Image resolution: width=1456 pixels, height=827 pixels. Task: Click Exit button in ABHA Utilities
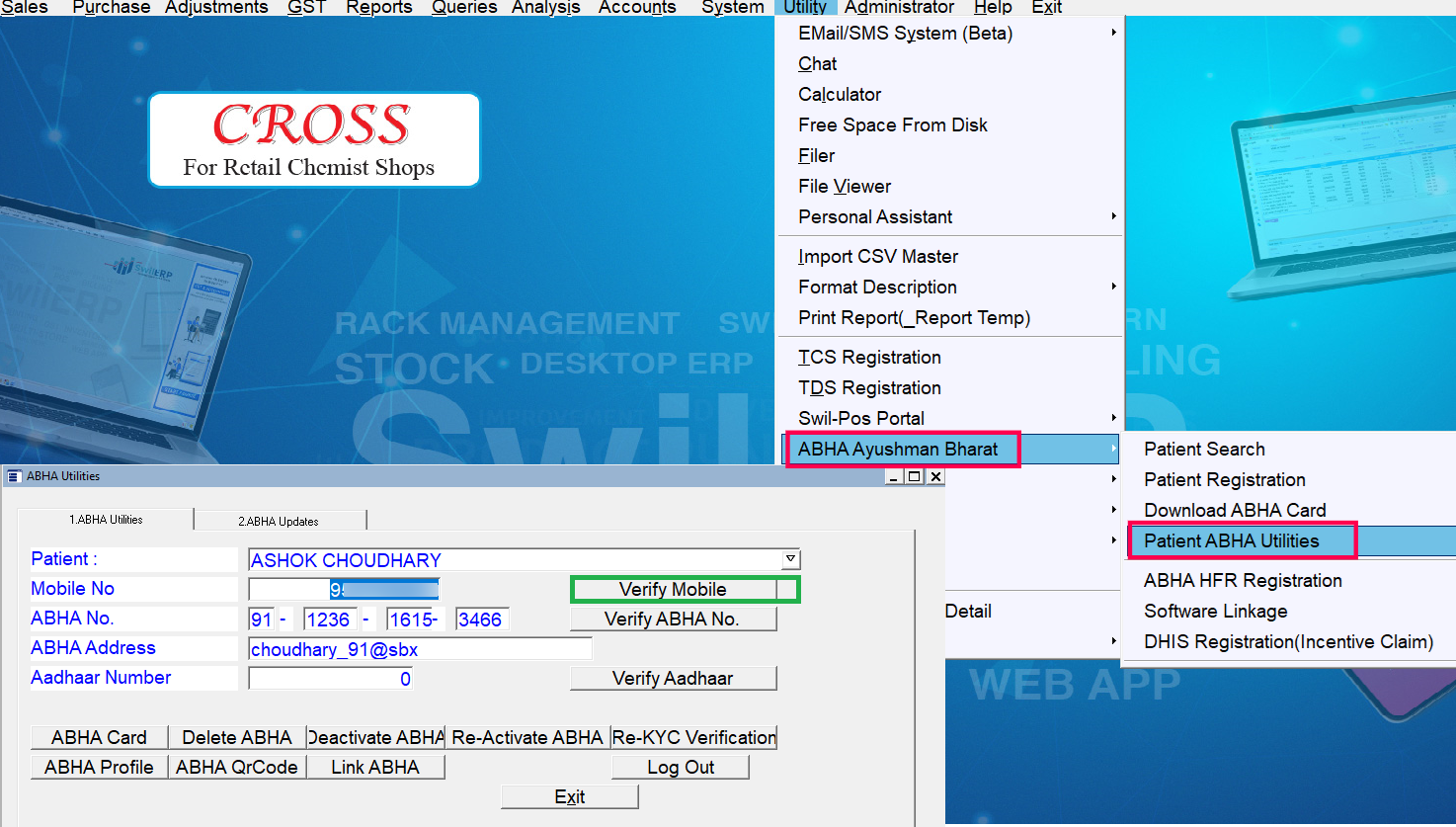tap(570, 796)
